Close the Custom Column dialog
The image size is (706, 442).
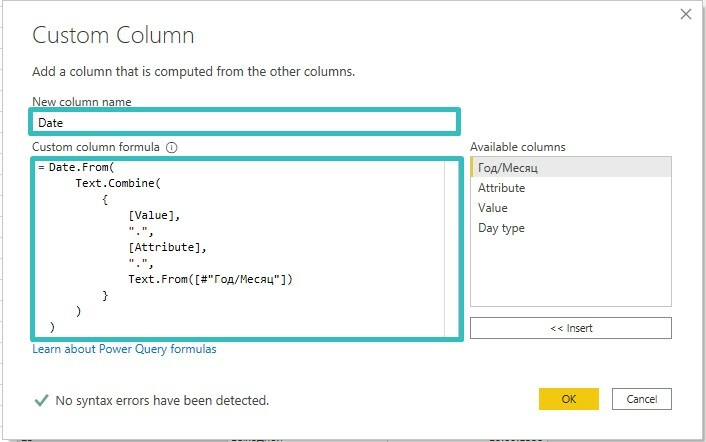686,14
